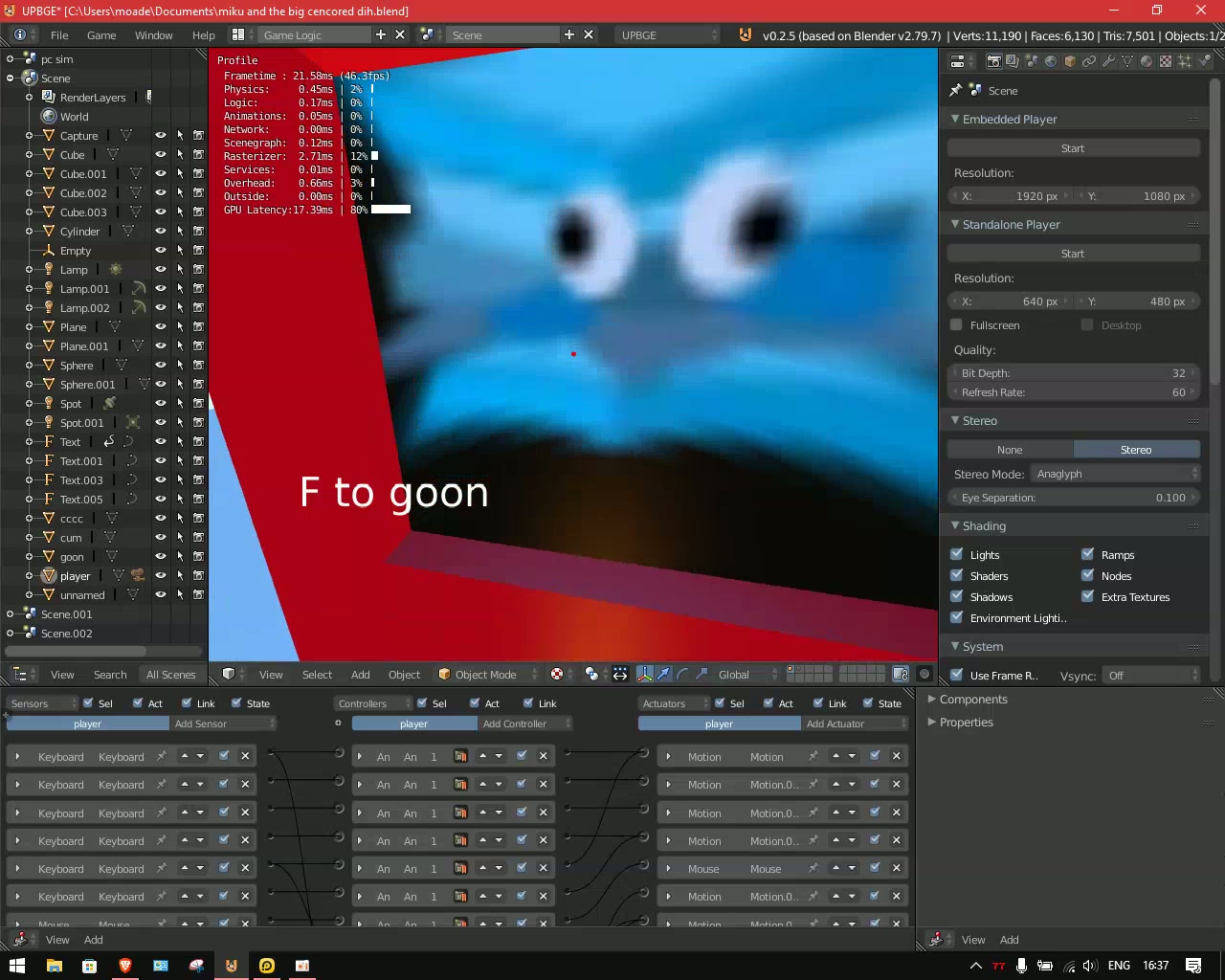Image resolution: width=1225 pixels, height=980 pixels.
Task: Switch outliner to All Scenes display
Action: pos(170,674)
